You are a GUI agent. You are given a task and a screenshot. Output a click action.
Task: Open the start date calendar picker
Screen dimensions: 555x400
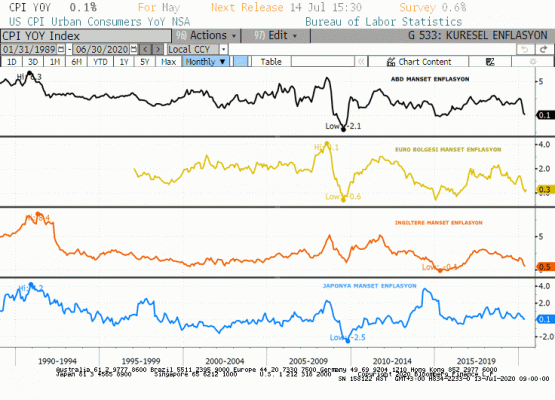click(x=61, y=49)
